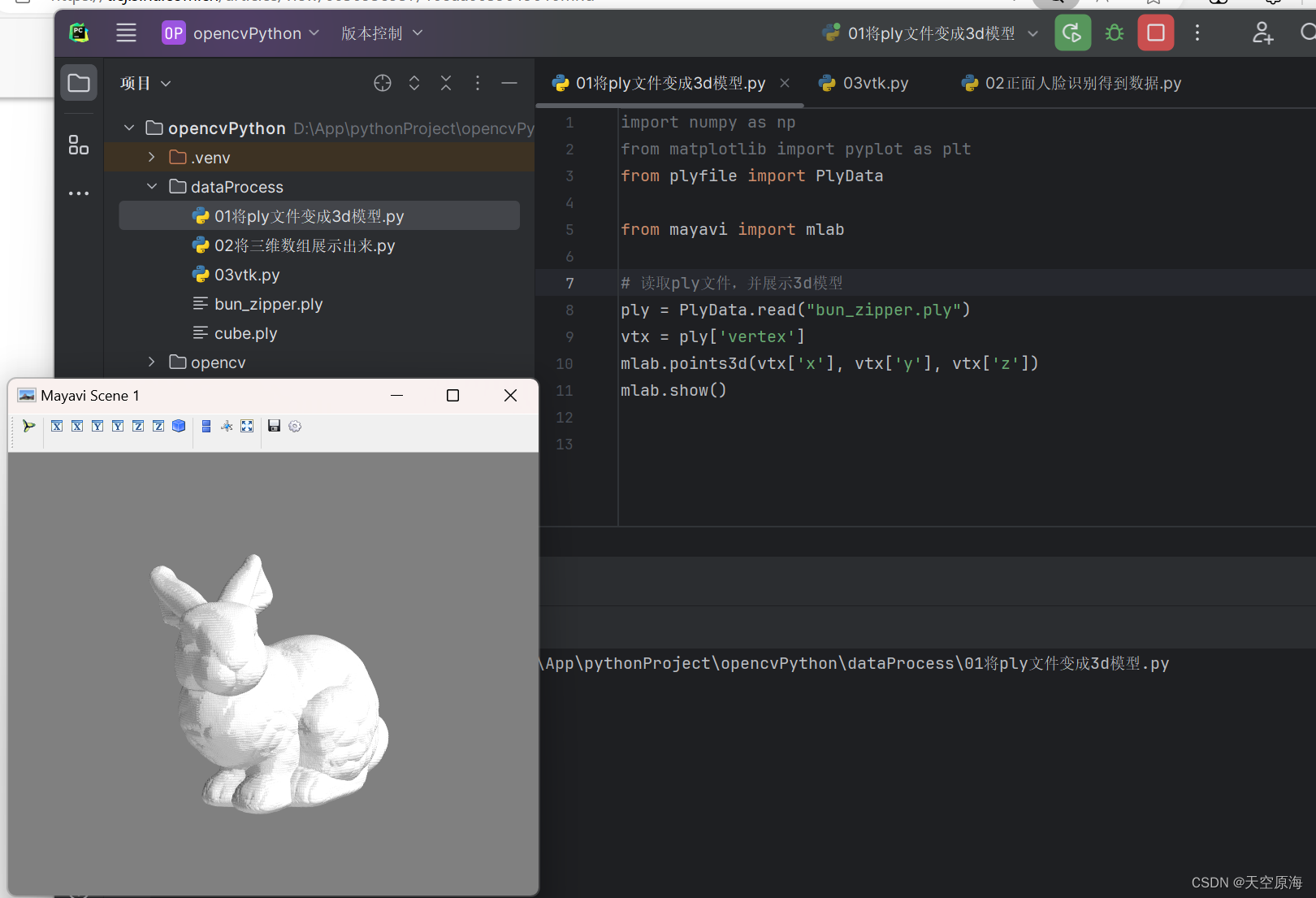This screenshot has height=898, width=1316.
Task: Close the 01将ply文件变成3d模型.py tab
Action: click(785, 83)
